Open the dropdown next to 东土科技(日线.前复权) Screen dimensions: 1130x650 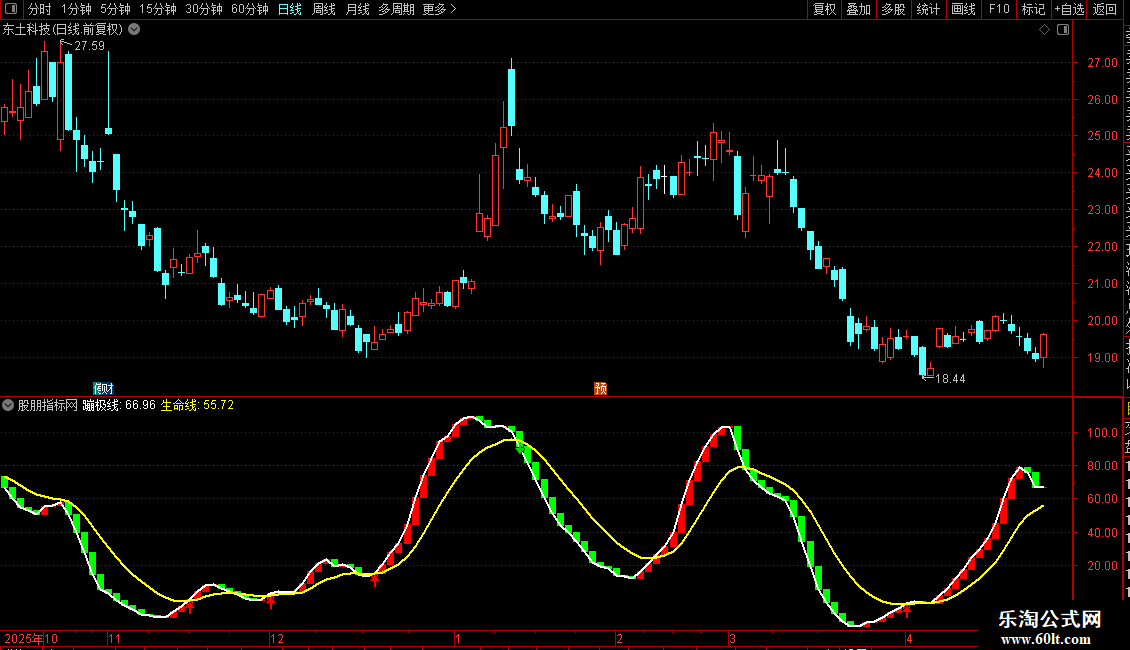(x=134, y=30)
